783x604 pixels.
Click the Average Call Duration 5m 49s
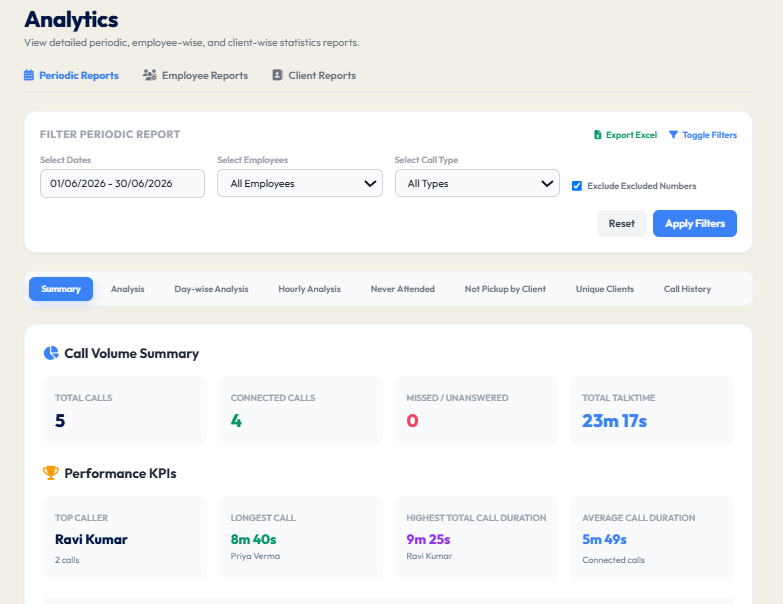tap(604, 539)
